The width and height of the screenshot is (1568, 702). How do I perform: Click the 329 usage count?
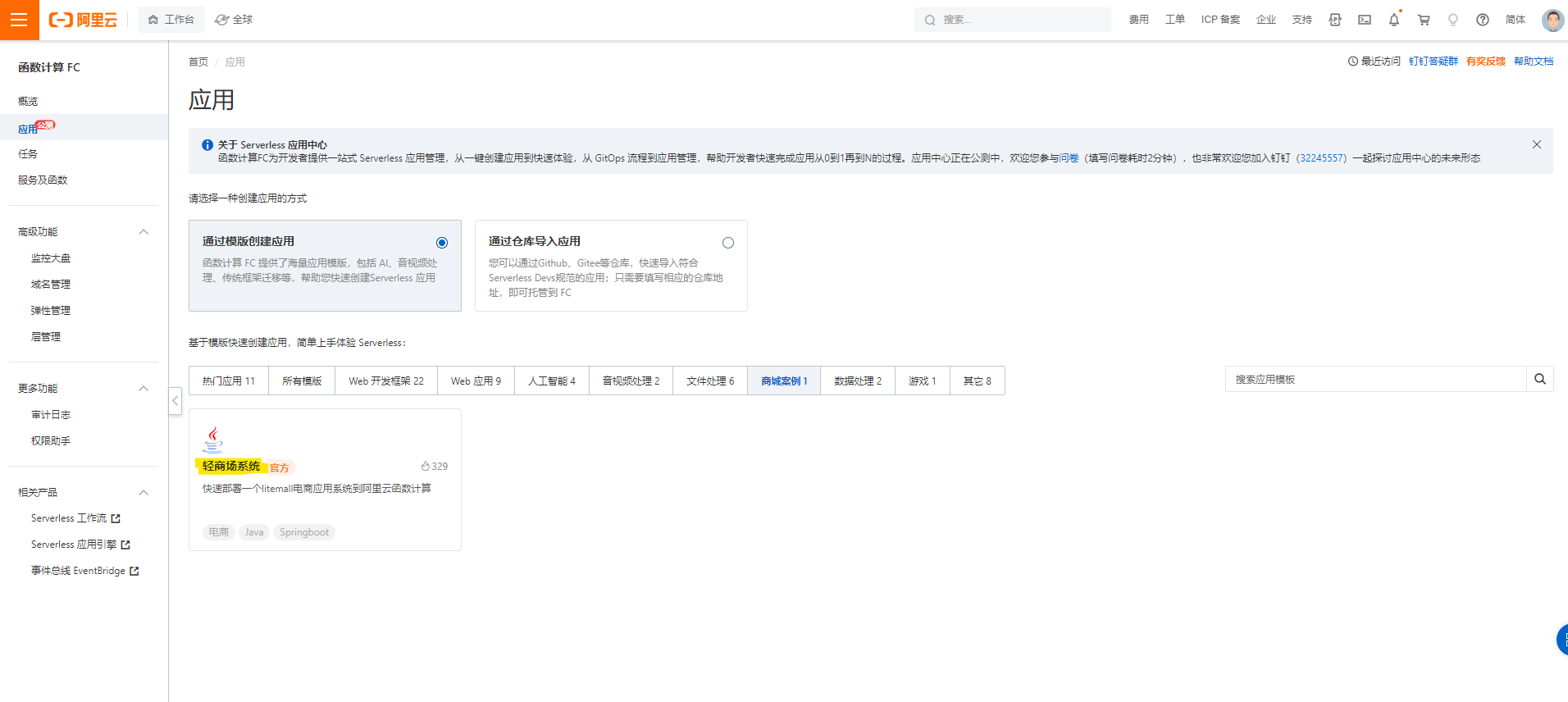(435, 466)
